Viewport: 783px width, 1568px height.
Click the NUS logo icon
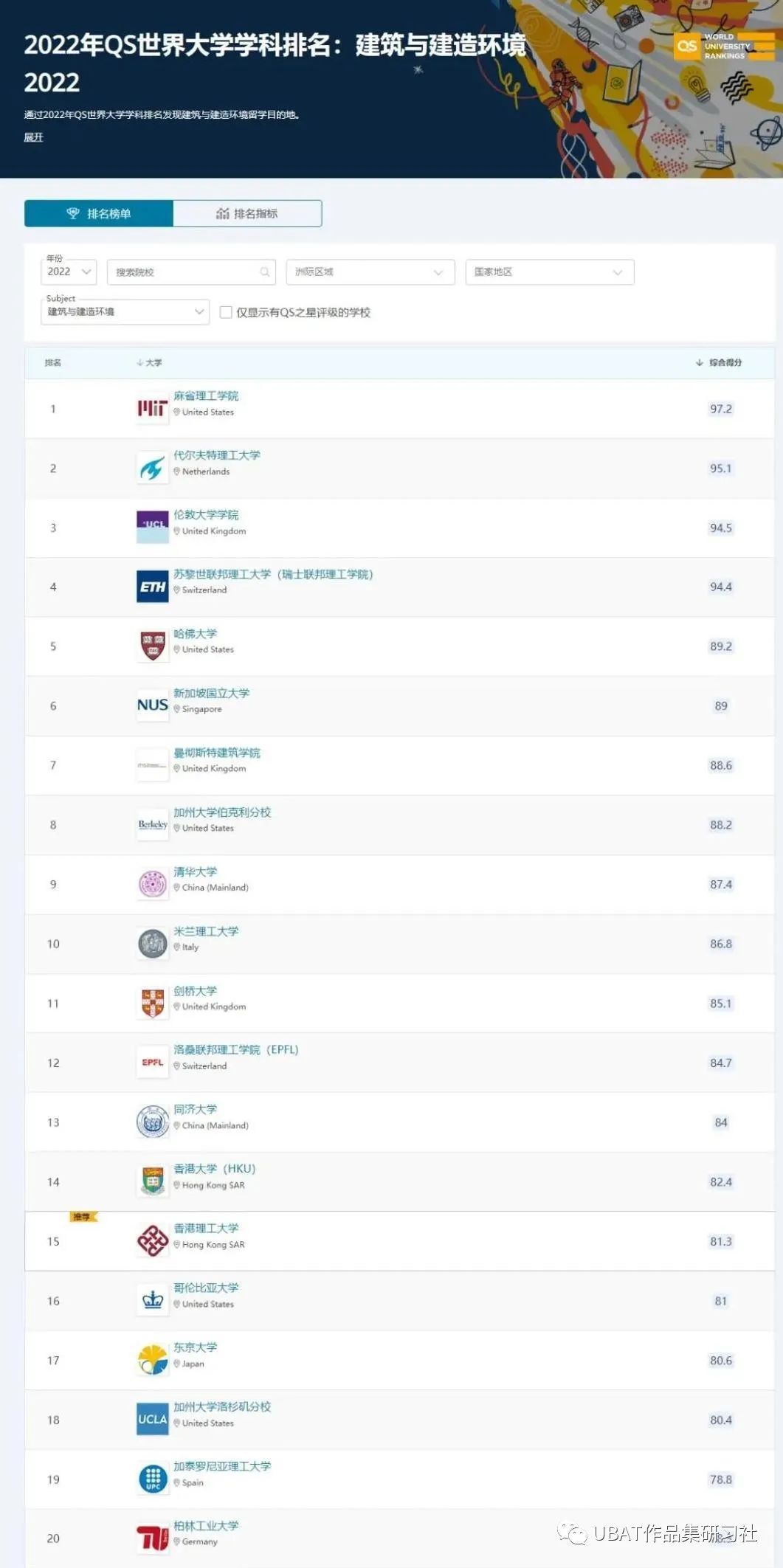tap(153, 705)
